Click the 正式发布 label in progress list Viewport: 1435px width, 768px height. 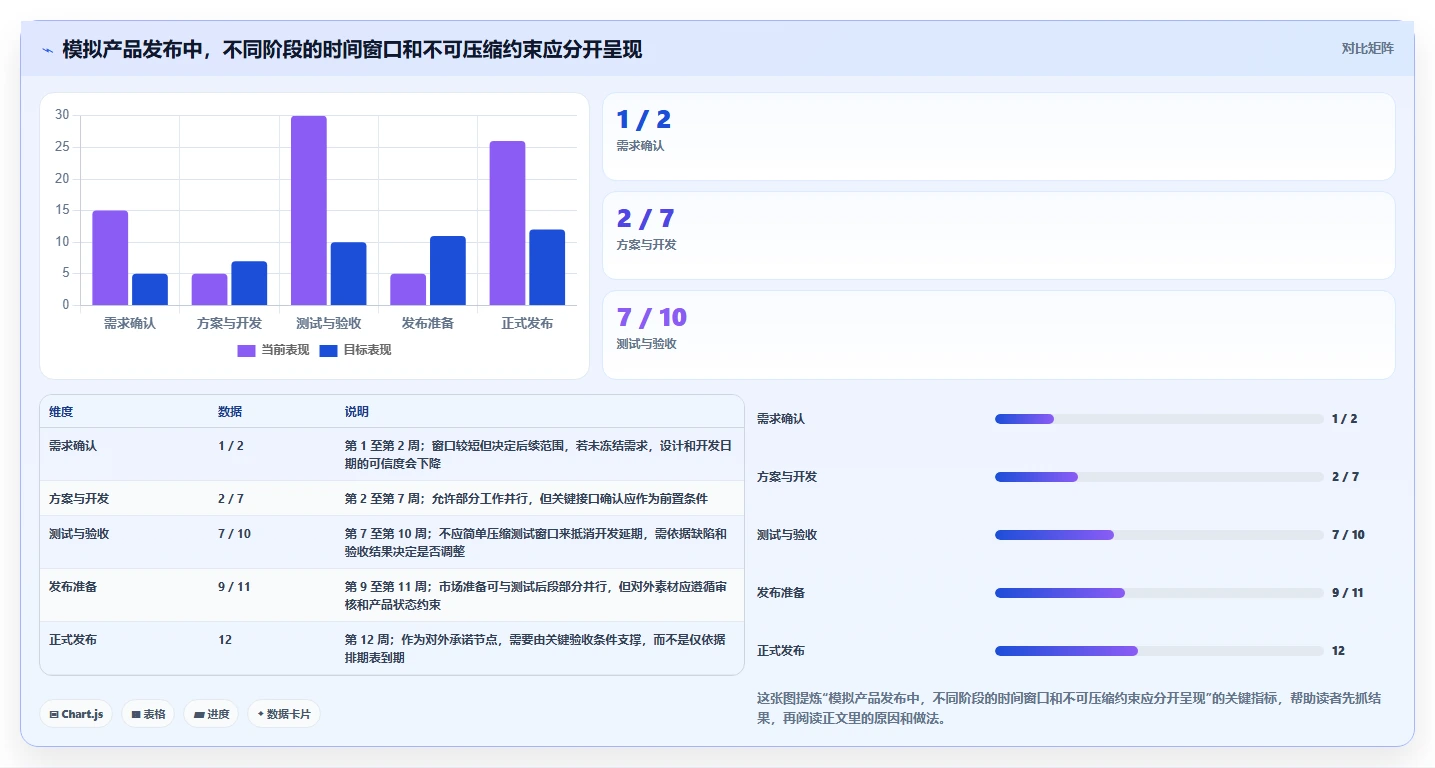pos(781,651)
